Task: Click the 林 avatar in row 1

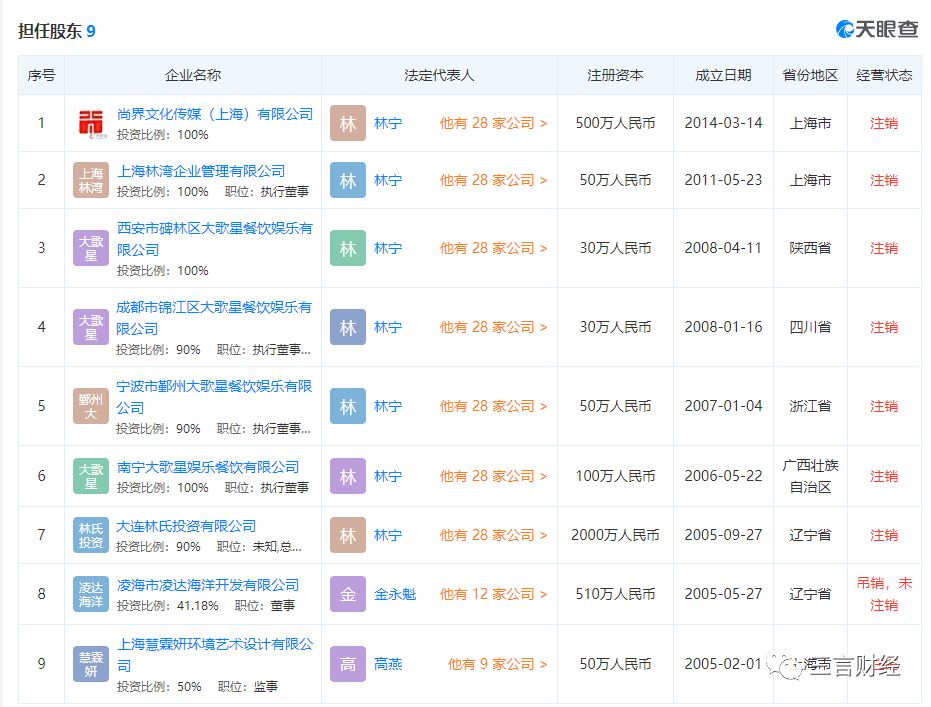Action: pyautogui.click(x=348, y=123)
